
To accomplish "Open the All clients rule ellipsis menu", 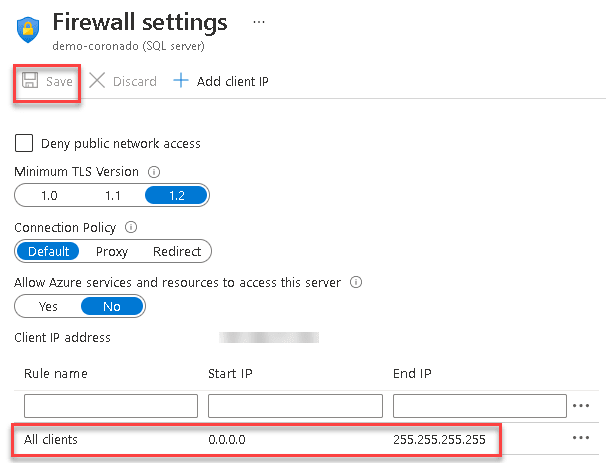I will 580,438.
